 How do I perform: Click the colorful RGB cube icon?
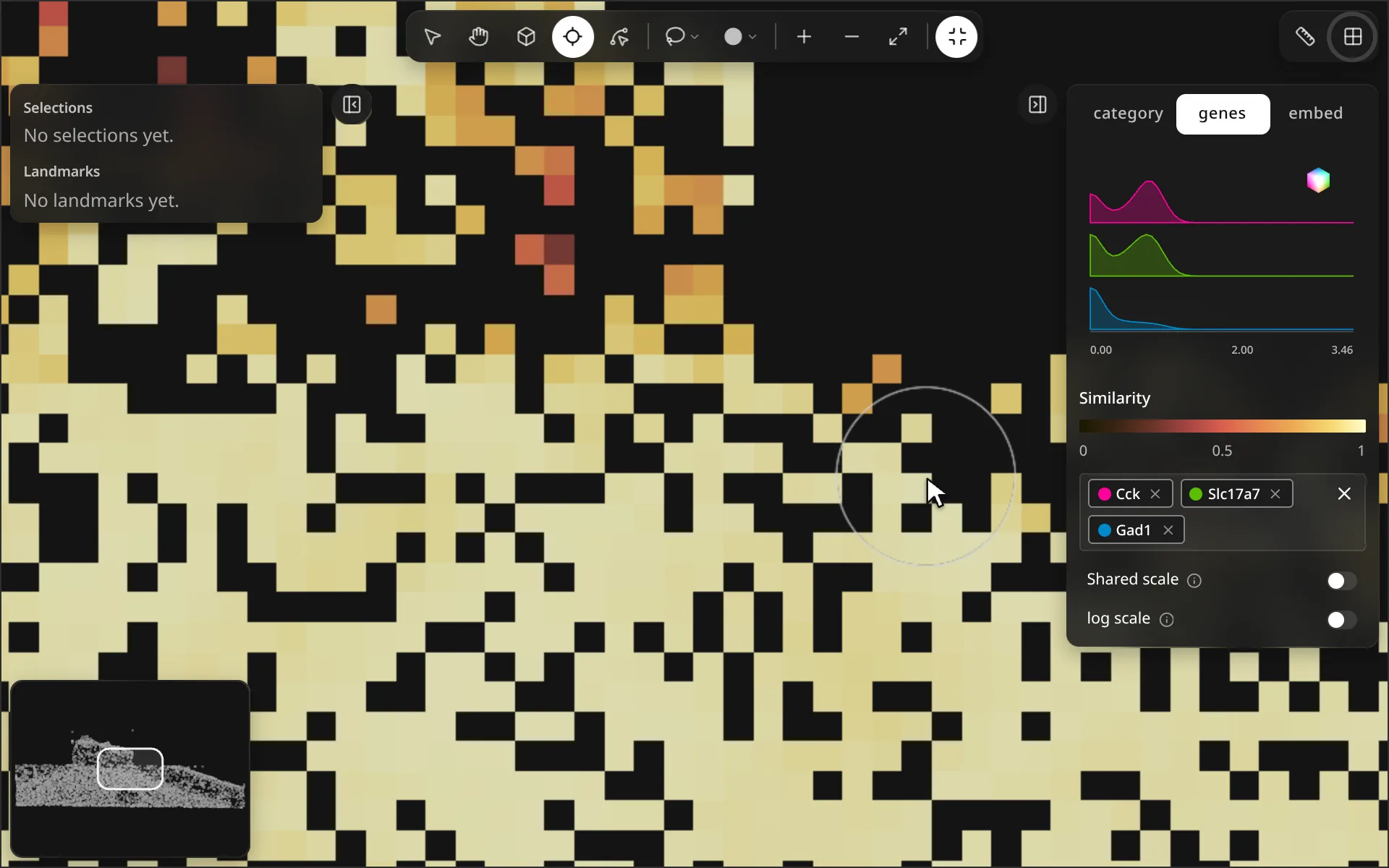(x=1318, y=180)
